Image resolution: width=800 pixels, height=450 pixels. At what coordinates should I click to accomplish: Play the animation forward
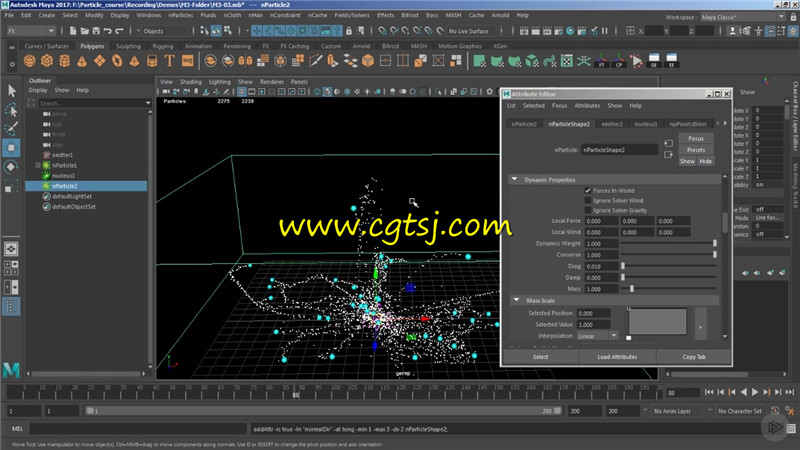click(755, 392)
